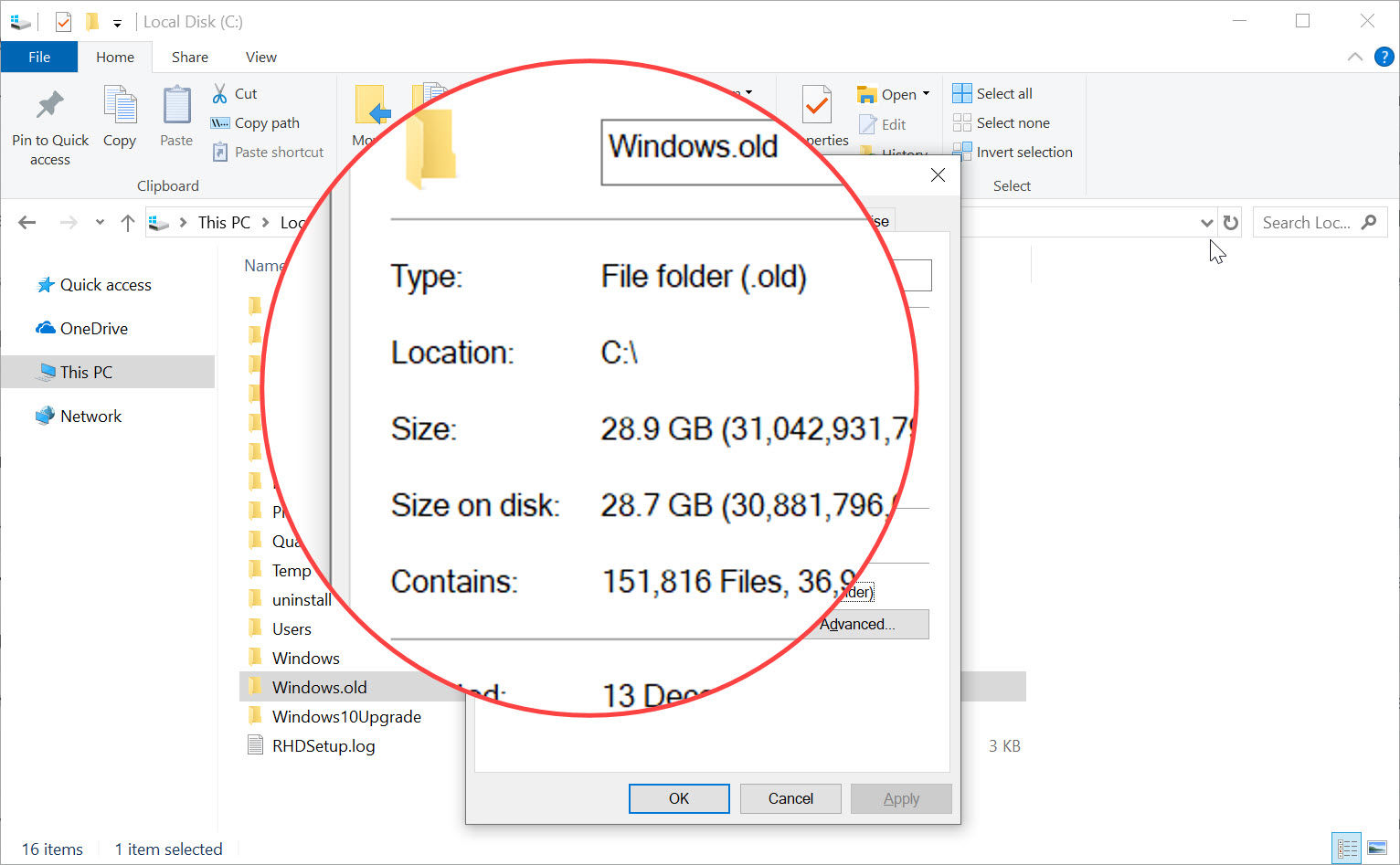The image size is (1400, 865).
Task: Go forward using the Forward arrow
Action: [x=69, y=222]
